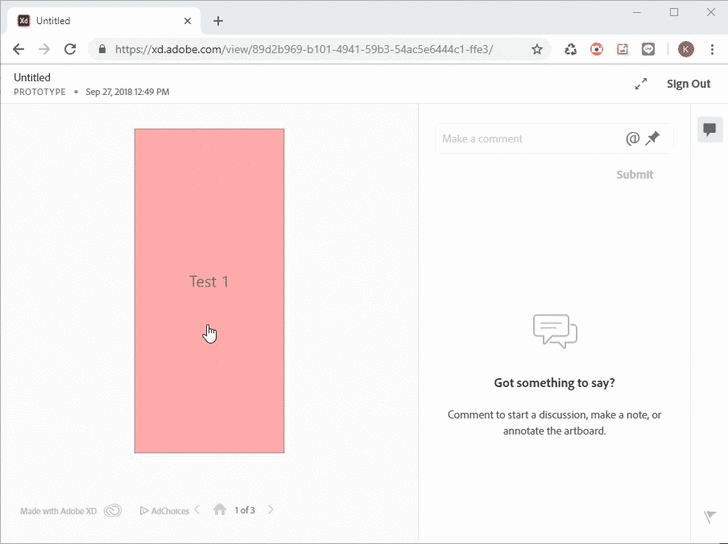The height and width of the screenshot is (544, 728).
Task: Maximize the browser window
Action: [674, 13]
